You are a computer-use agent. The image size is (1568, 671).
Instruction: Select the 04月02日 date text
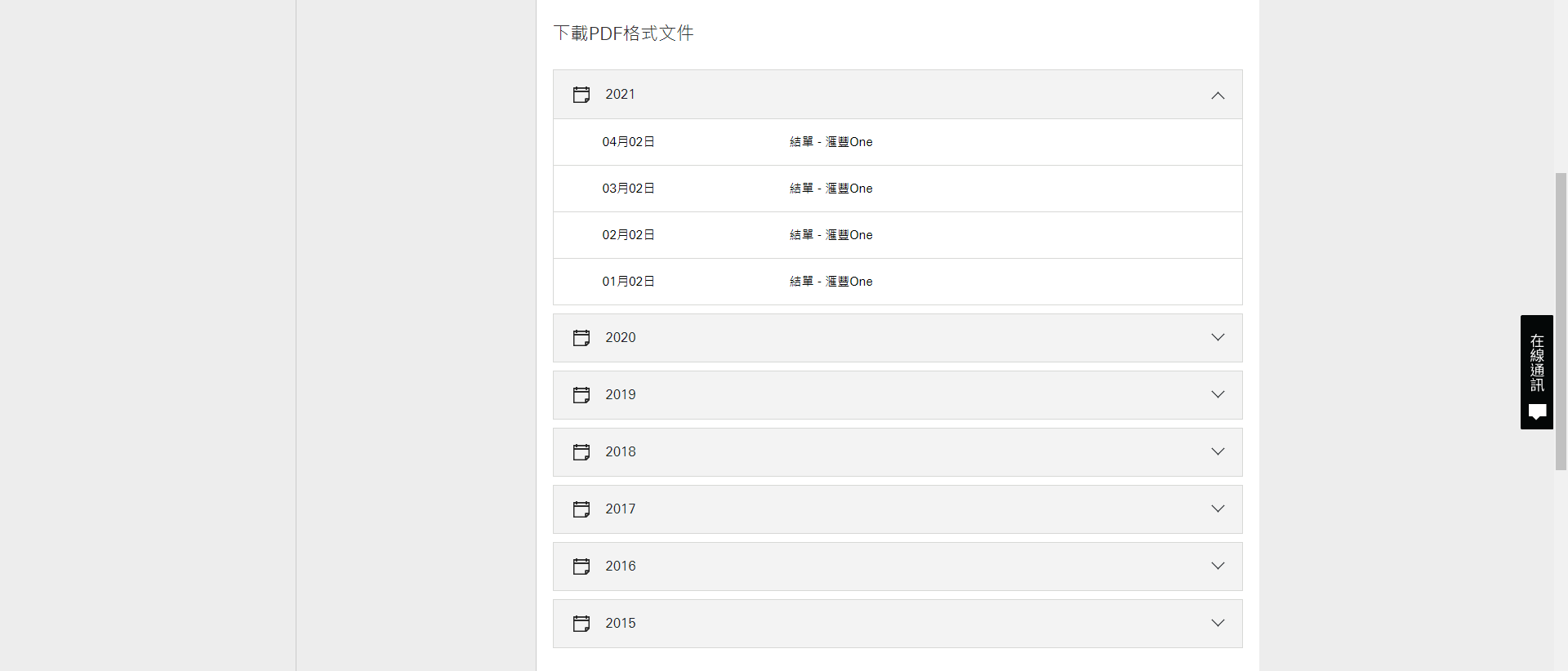coord(628,142)
